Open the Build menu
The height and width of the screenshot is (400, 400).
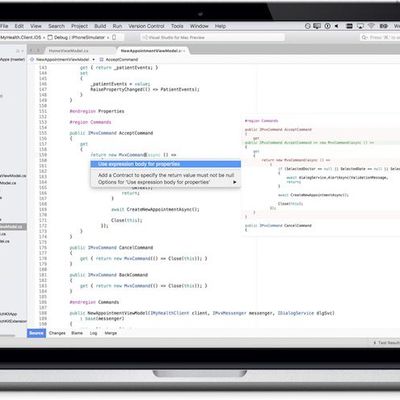100,26
